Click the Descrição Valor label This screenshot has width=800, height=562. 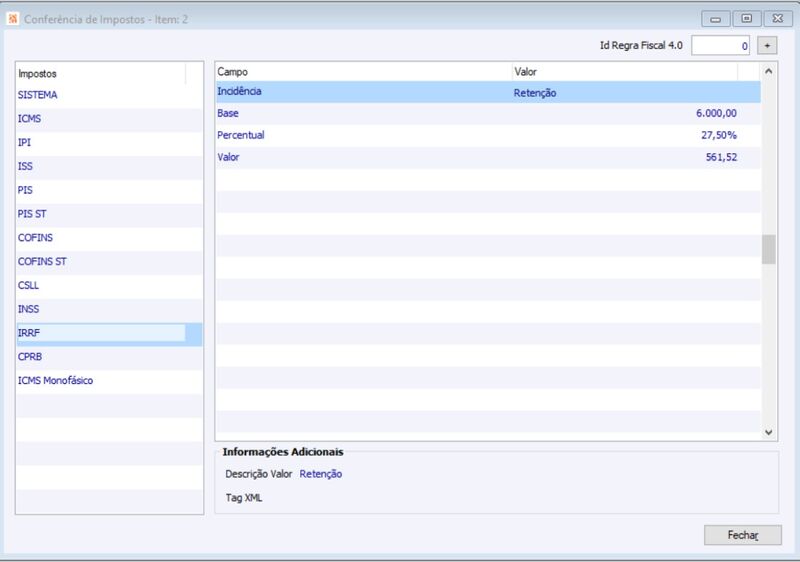click(259, 474)
